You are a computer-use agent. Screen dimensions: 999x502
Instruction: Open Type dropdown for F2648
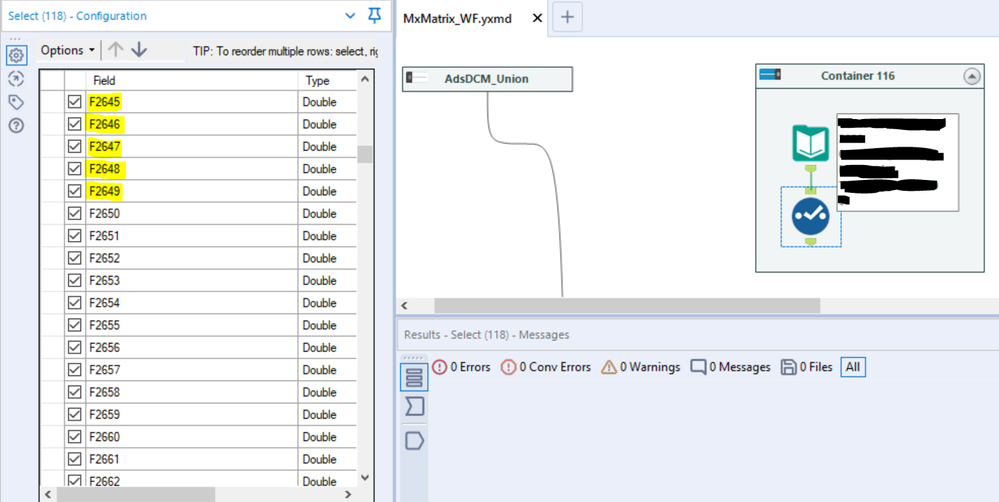pos(327,169)
